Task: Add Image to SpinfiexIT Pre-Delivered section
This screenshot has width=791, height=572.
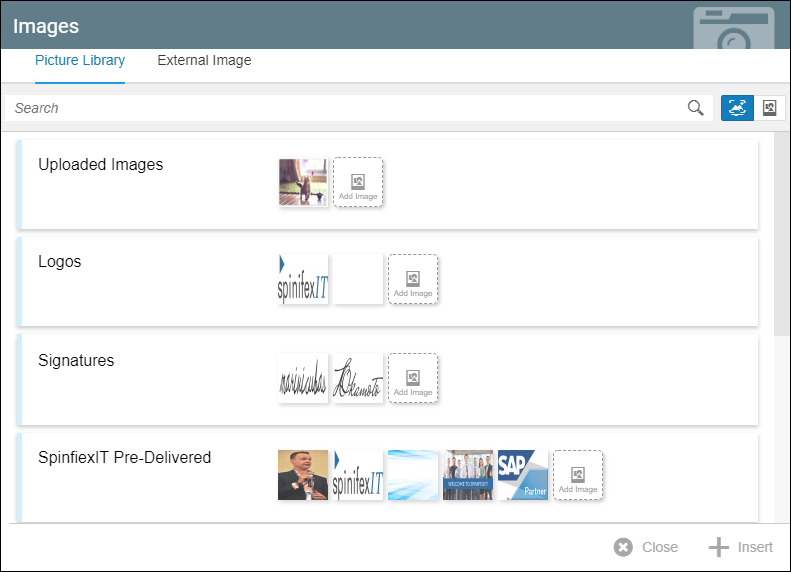Action: pyautogui.click(x=578, y=475)
